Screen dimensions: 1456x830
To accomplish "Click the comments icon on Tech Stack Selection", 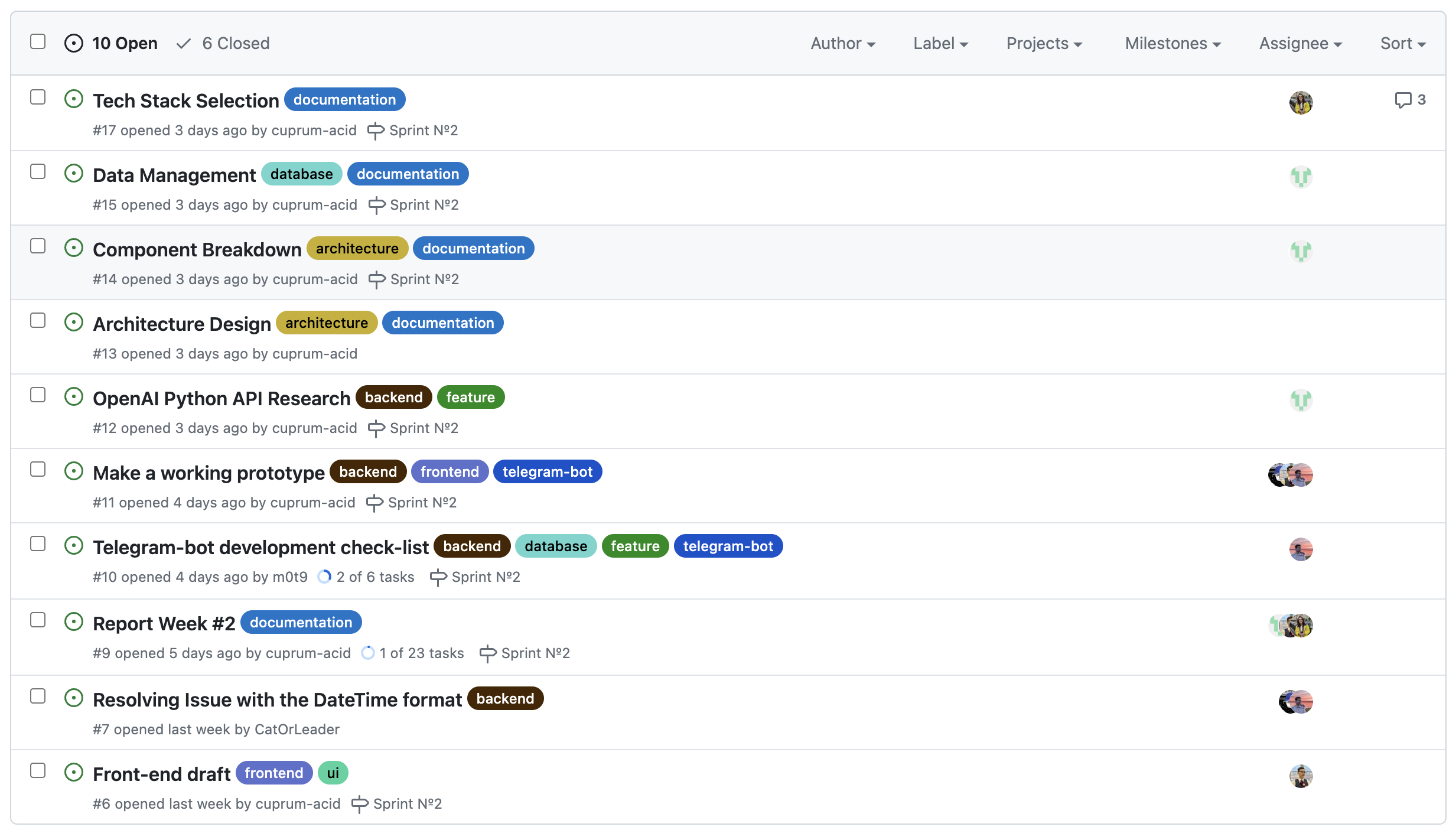I will 1402,100.
